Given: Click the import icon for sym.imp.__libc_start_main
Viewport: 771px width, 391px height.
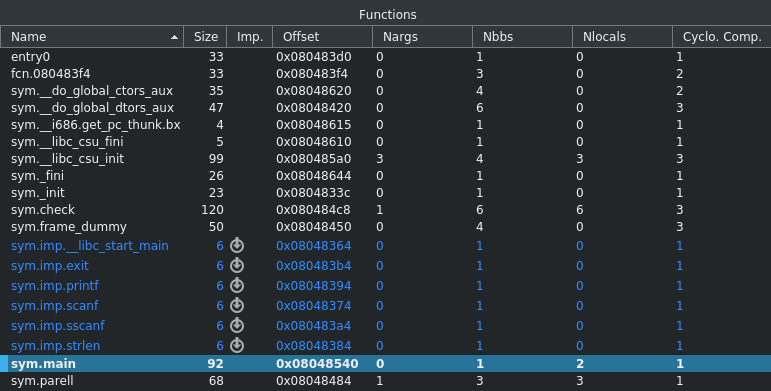Looking at the screenshot, I should (237, 245).
